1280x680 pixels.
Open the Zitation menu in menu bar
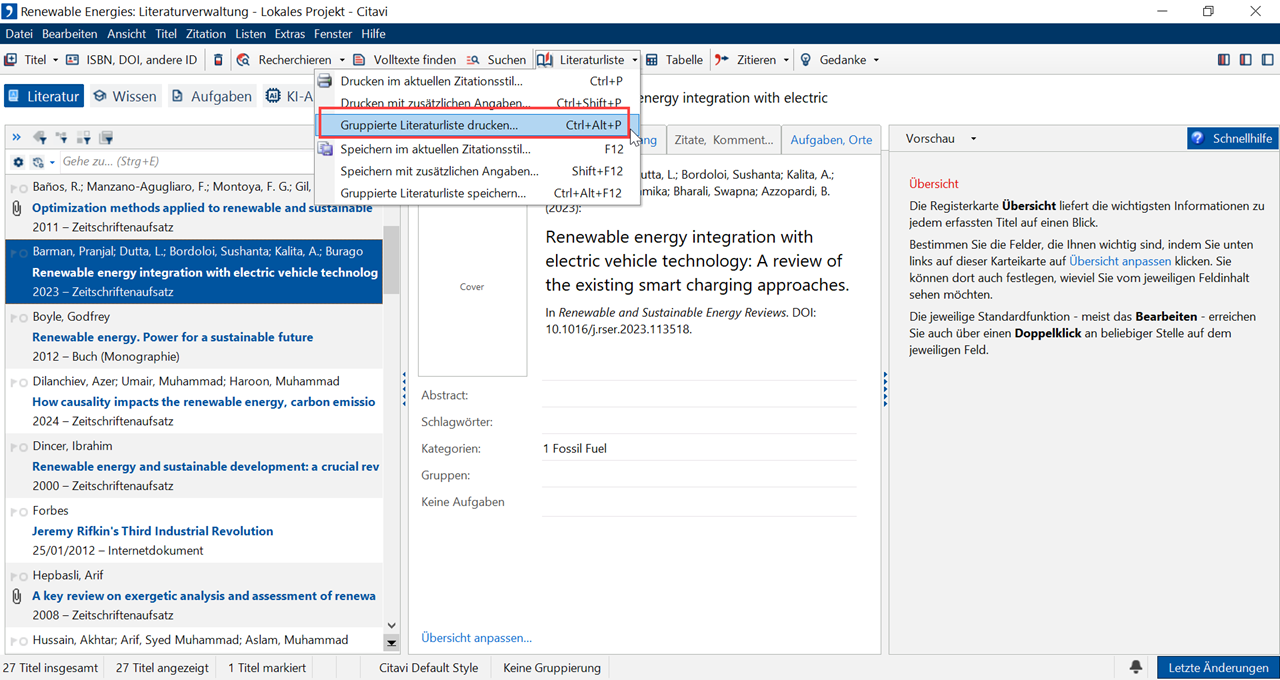point(206,34)
